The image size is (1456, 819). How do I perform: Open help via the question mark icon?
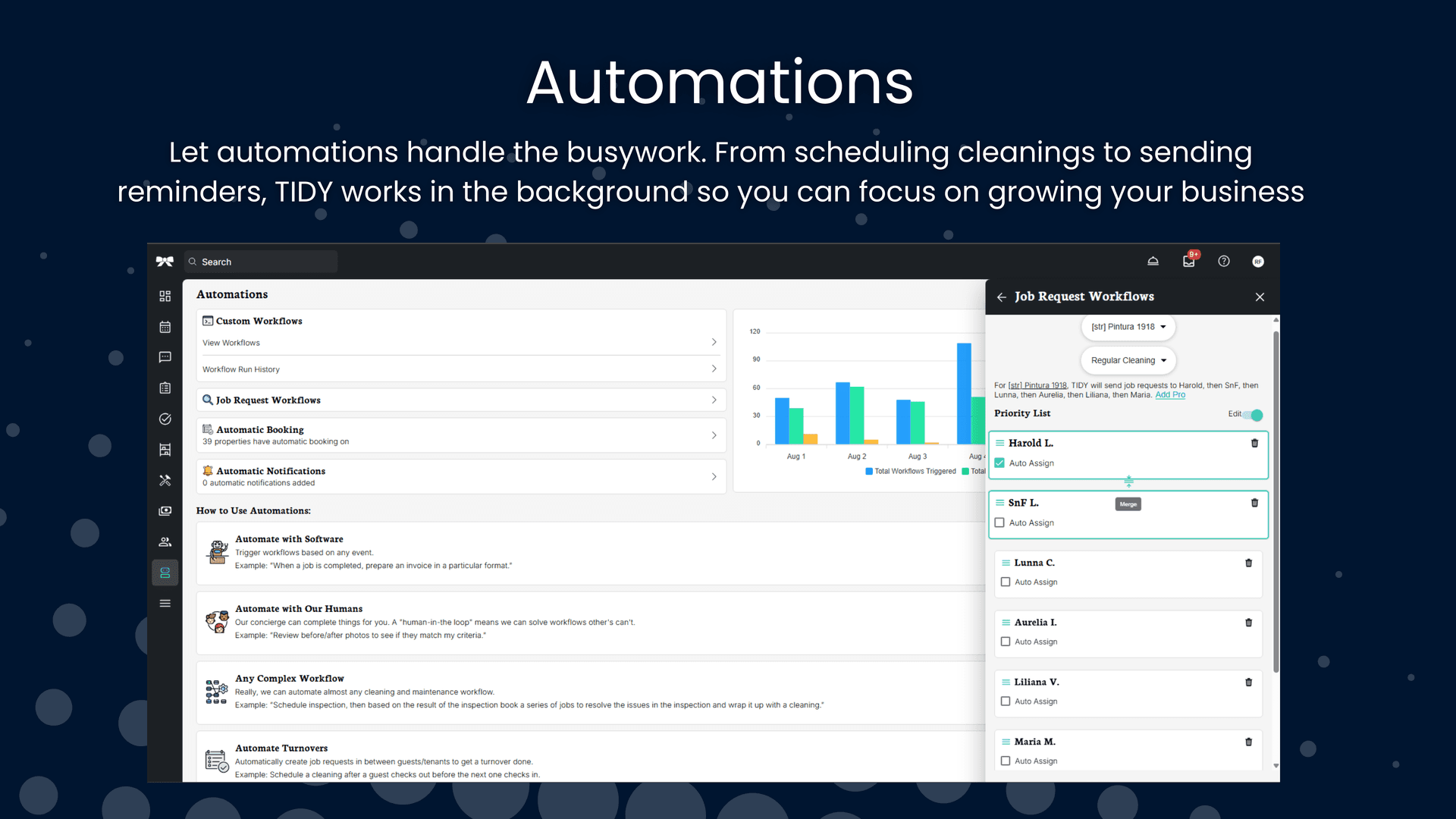[1223, 261]
